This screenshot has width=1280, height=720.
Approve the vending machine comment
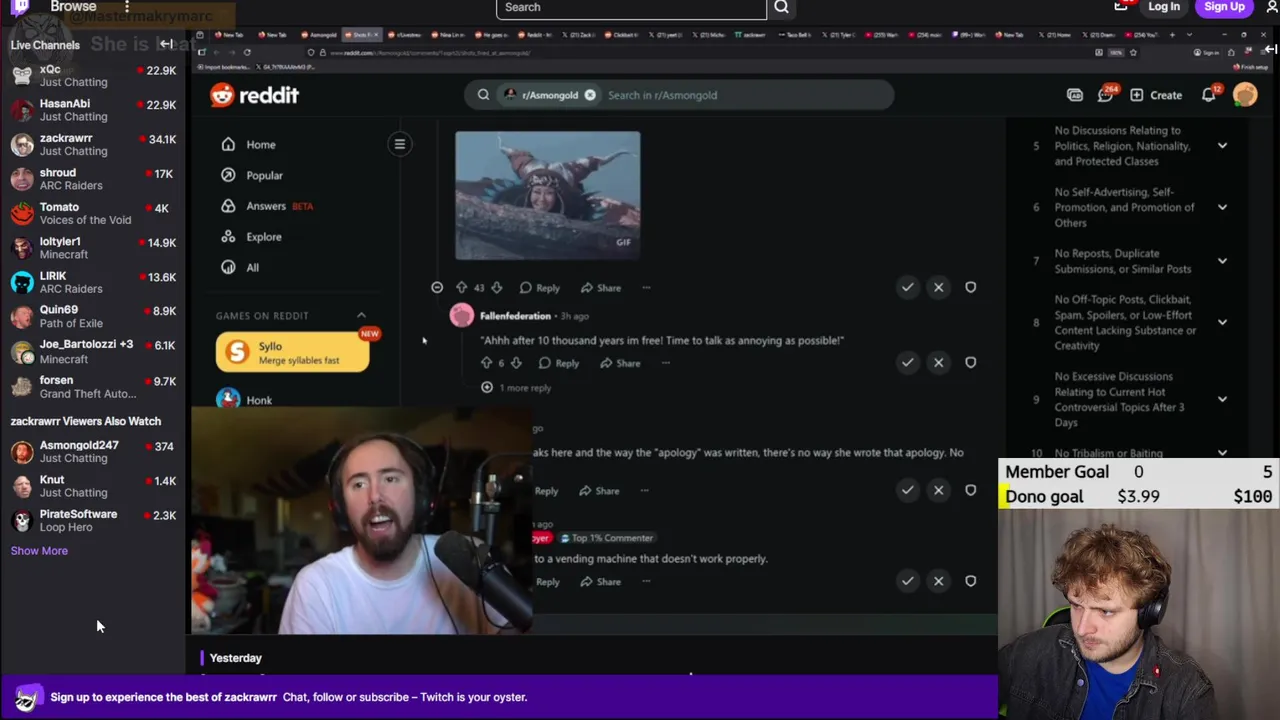907,581
